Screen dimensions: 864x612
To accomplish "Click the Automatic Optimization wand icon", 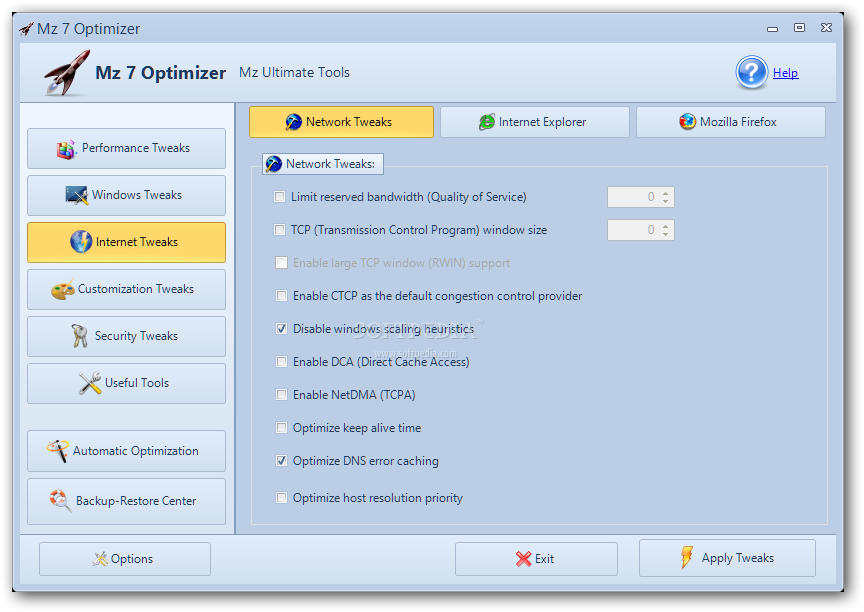I will click(57, 451).
